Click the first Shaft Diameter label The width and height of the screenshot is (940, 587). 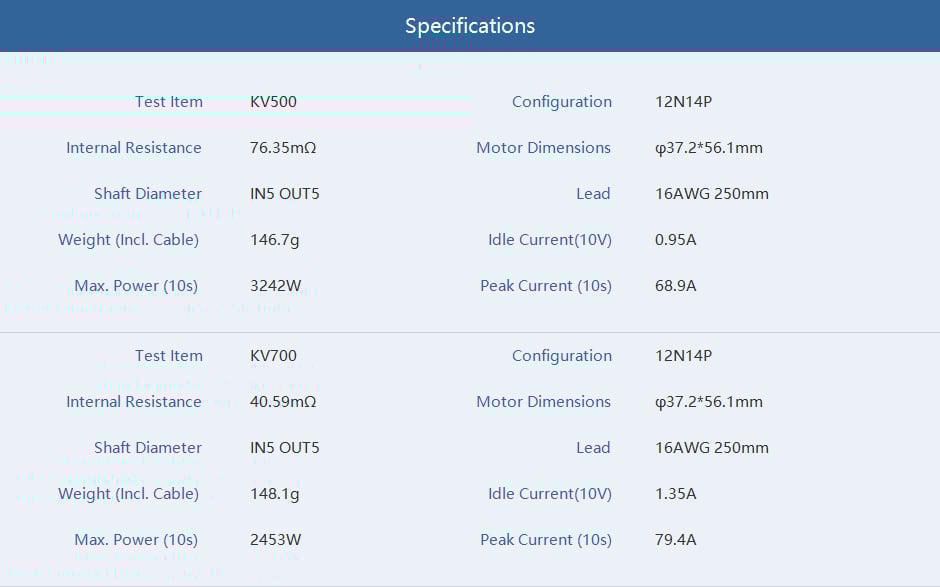[x=148, y=194]
